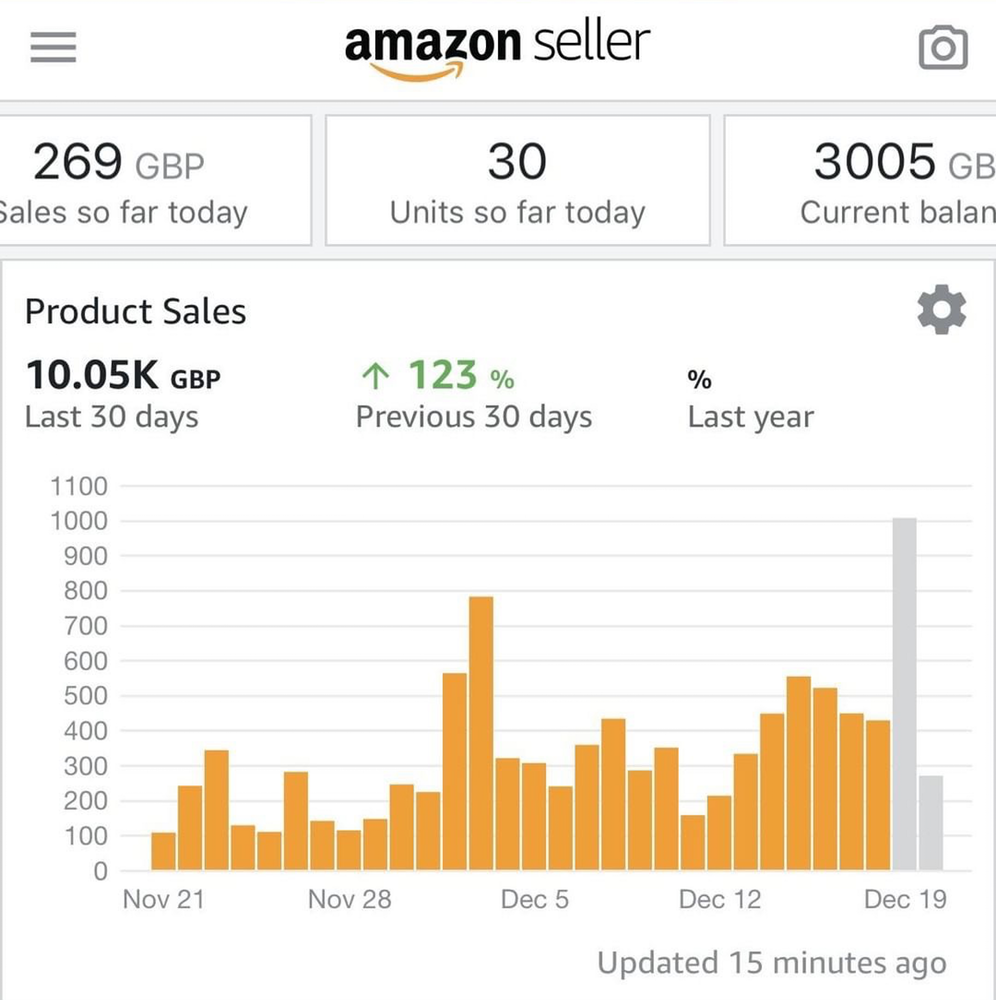
Task: Click the Product Sales heading
Action: [x=135, y=311]
